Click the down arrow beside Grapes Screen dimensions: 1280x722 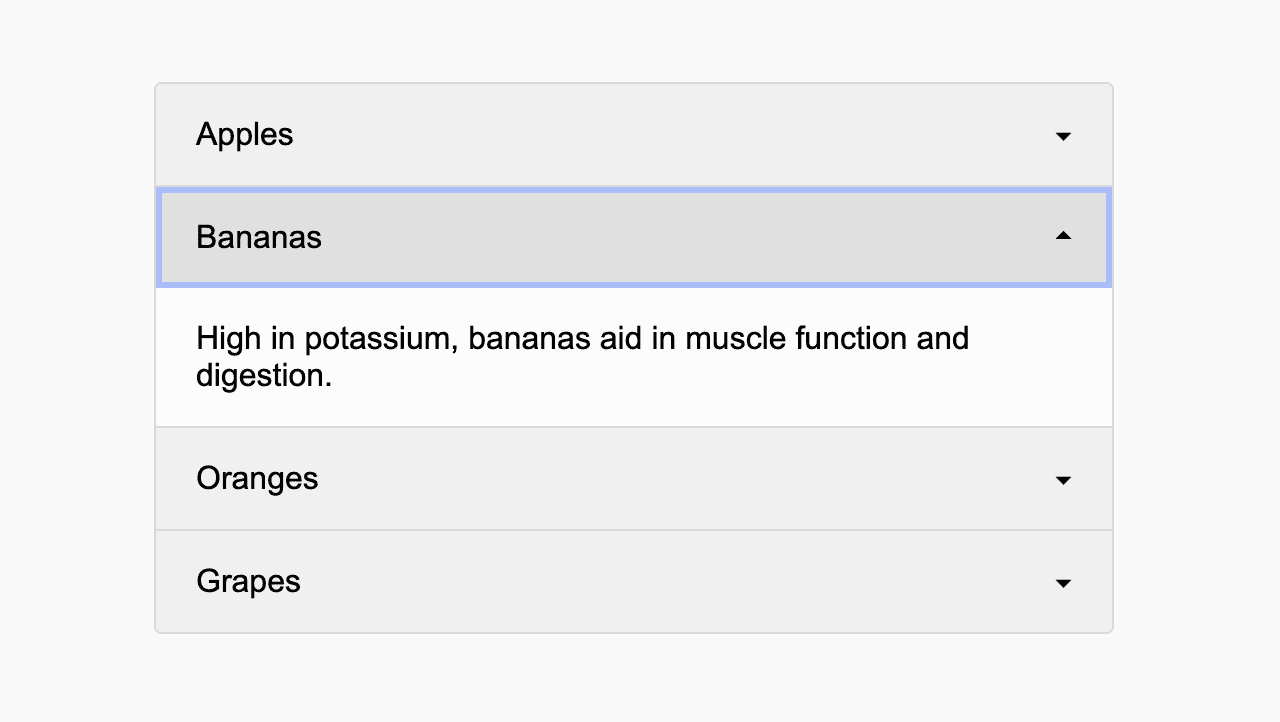(1063, 583)
